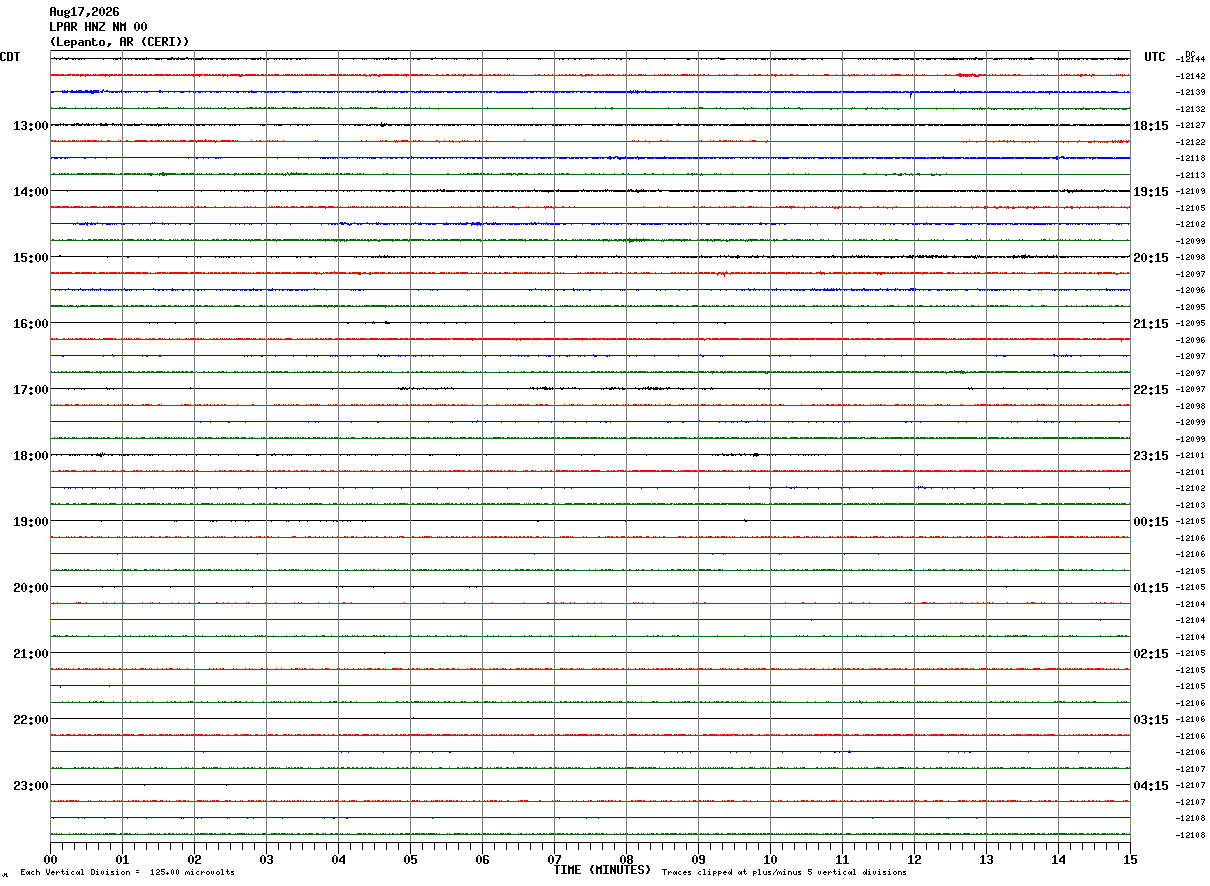Select the 20:00 CDT hour label

click(30, 587)
